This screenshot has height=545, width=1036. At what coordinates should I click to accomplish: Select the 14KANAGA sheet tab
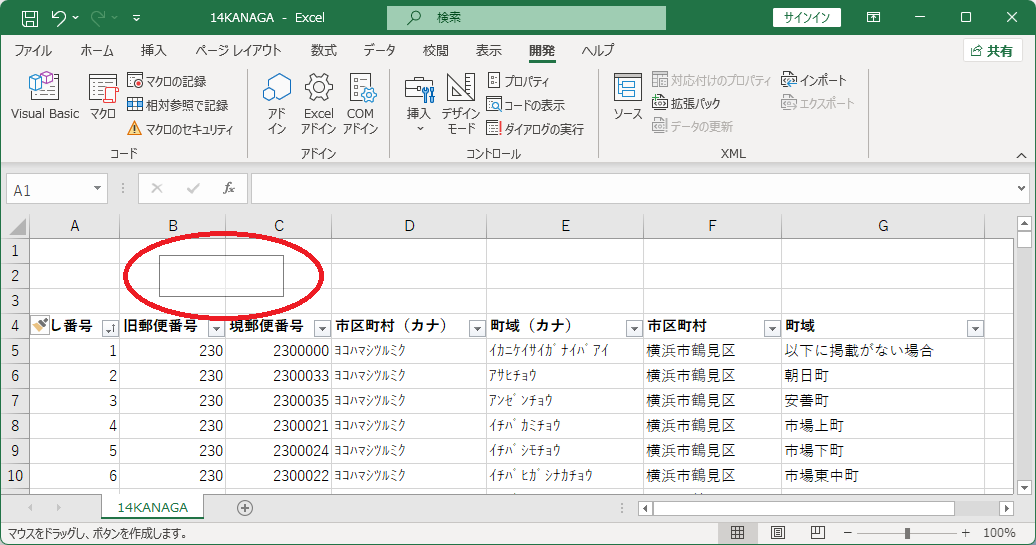153,507
